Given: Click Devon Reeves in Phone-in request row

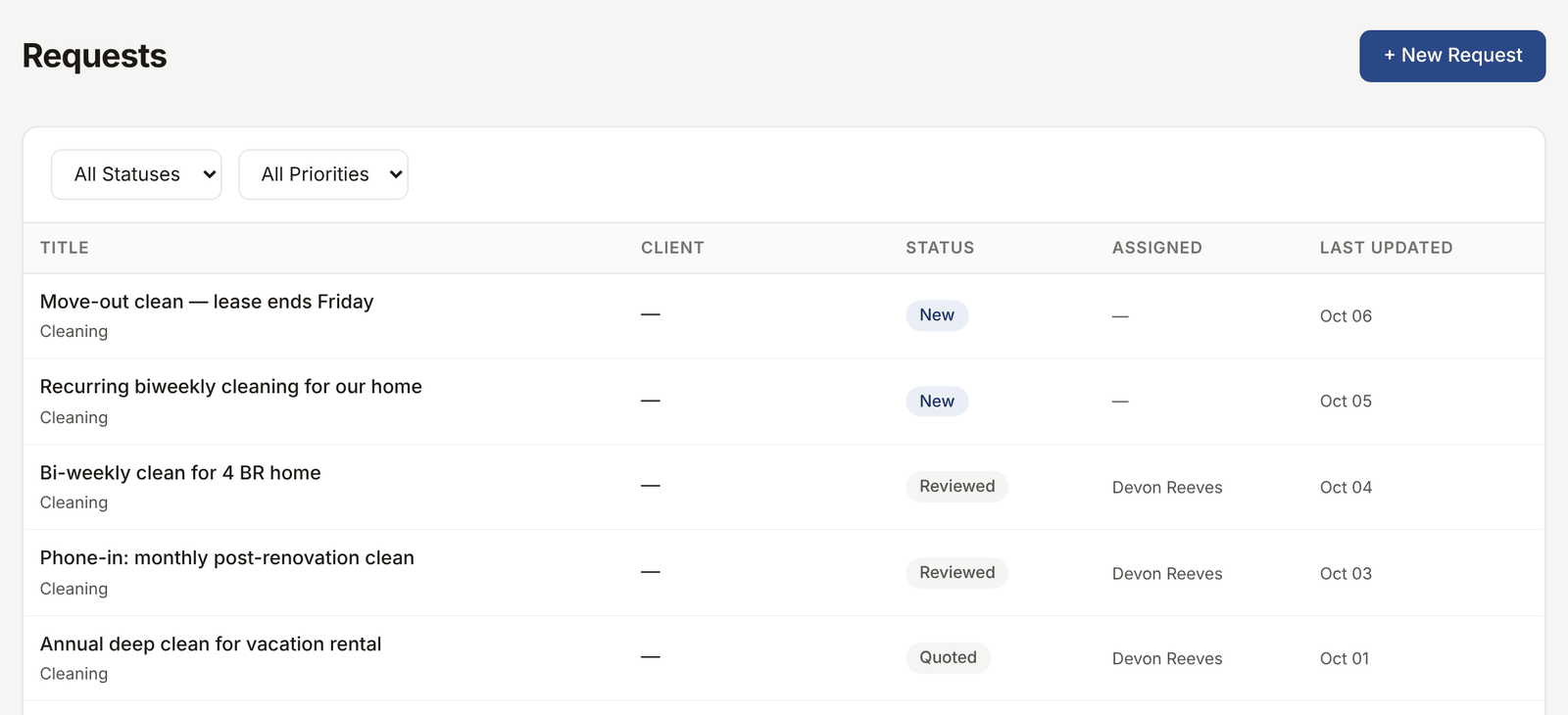Looking at the screenshot, I should [x=1167, y=574].
